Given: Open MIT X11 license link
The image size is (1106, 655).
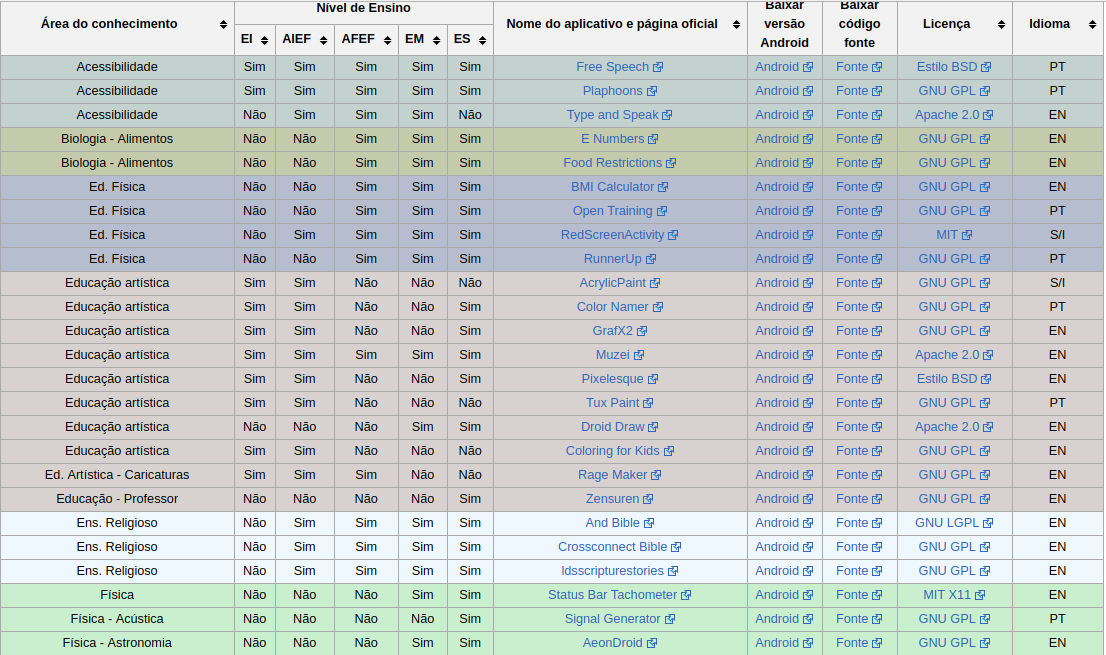Looking at the screenshot, I should point(954,594).
